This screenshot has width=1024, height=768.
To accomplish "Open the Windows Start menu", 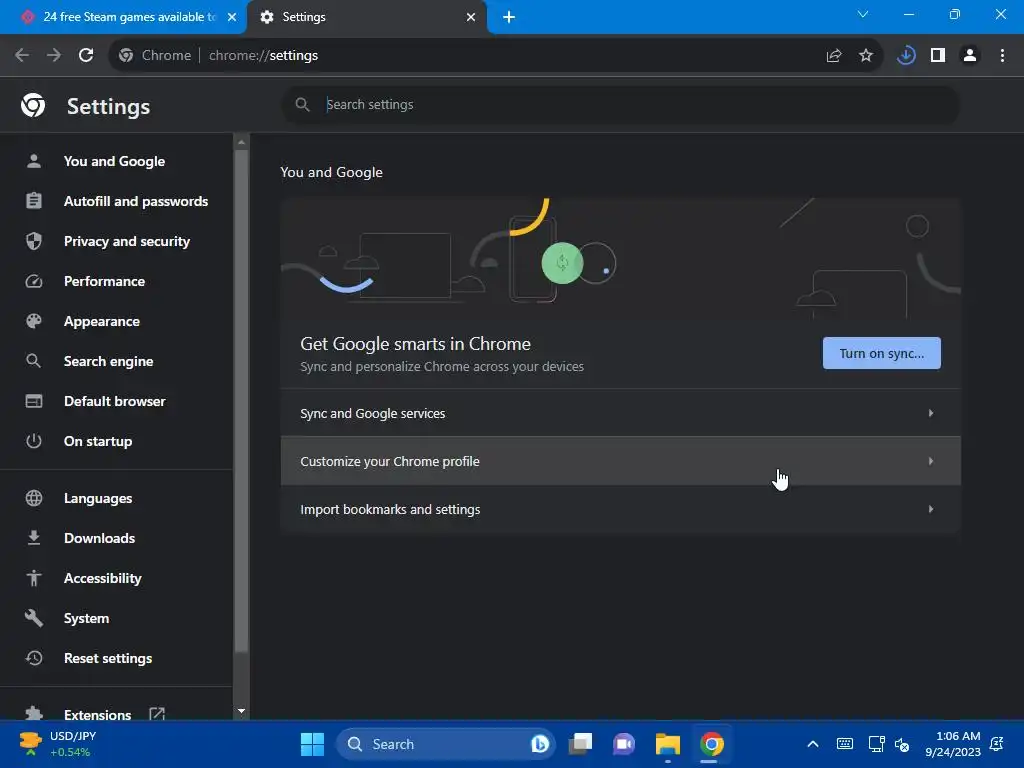I will click(312, 744).
